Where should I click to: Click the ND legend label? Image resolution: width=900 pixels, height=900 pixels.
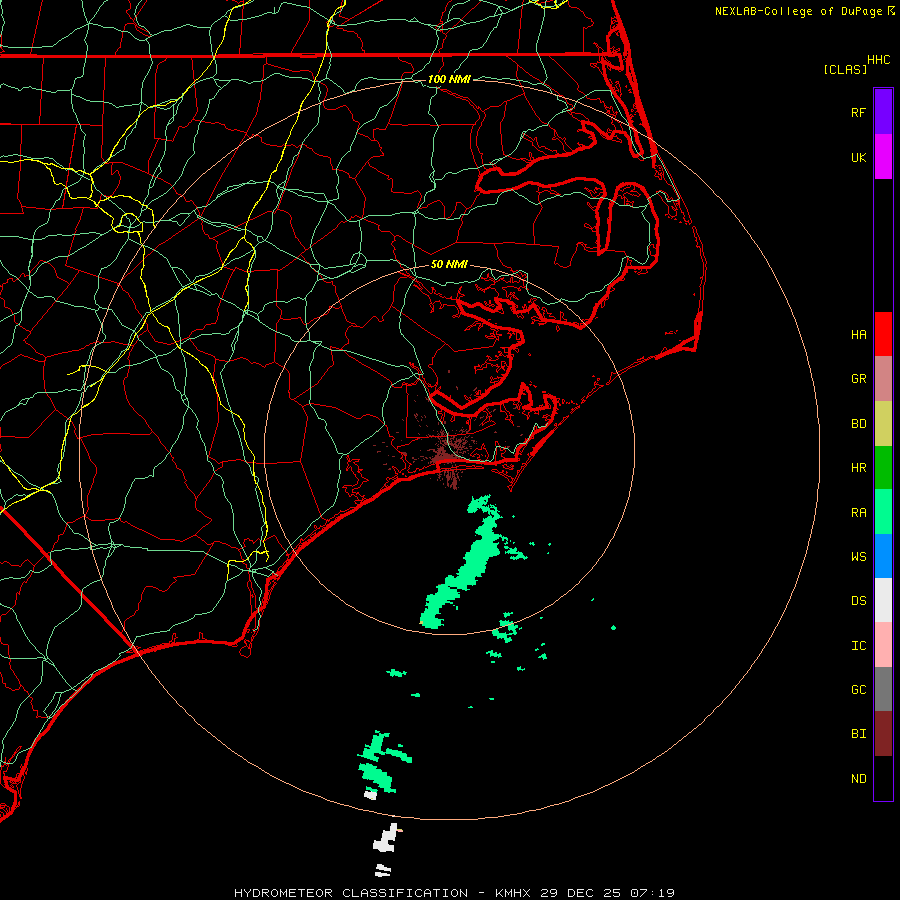click(859, 778)
